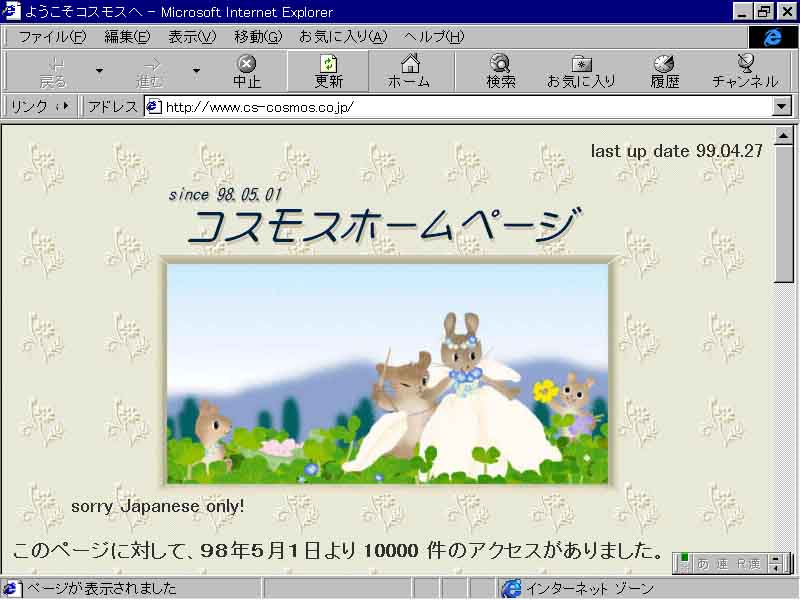Click the 'last up date 99.04.27' text
800x600 pixels.
[x=677, y=151]
